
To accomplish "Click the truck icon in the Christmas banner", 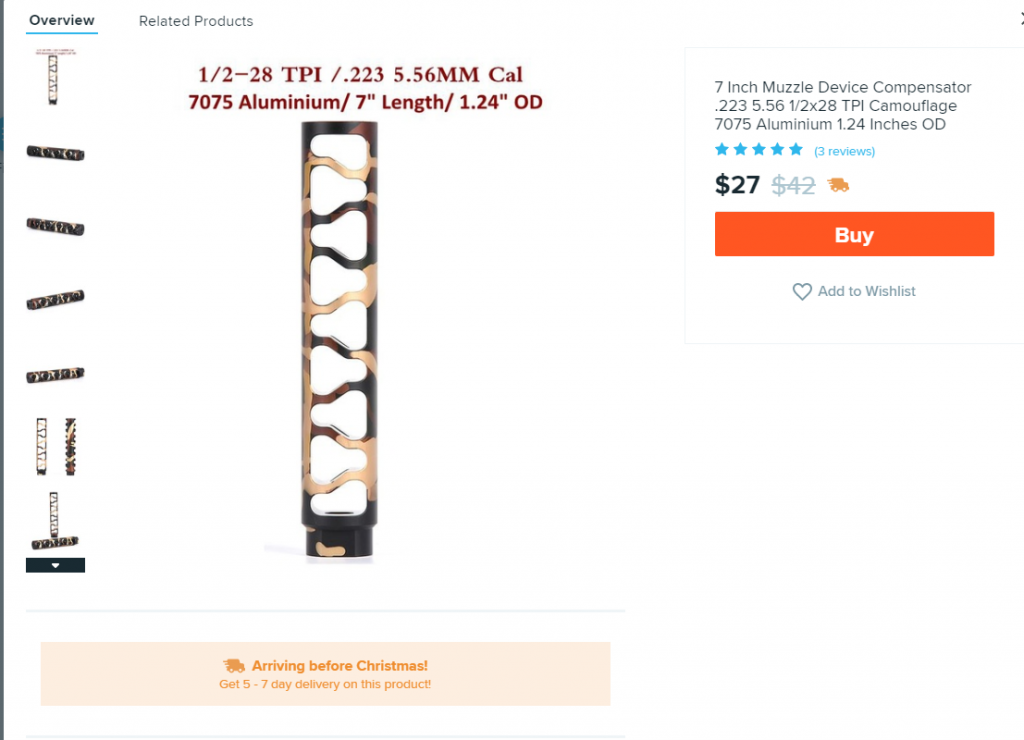I will (234, 665).
